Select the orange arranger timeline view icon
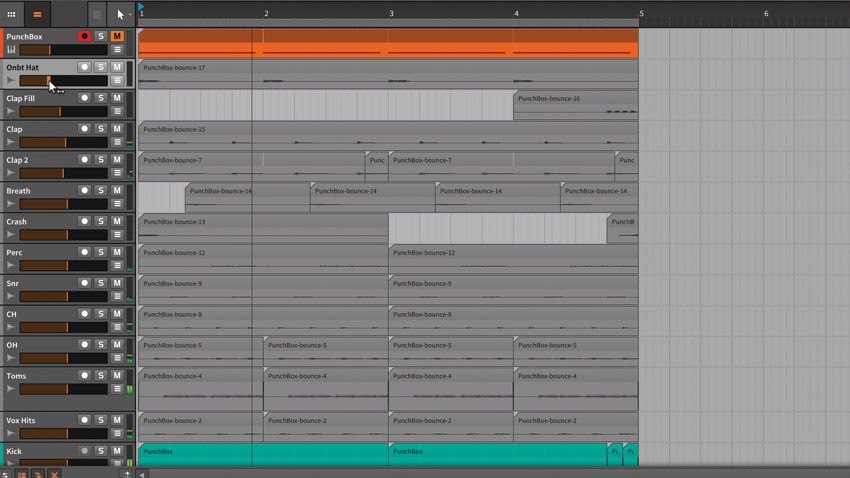The width and height of the screenshot is (850, 478). pos(37,15)
